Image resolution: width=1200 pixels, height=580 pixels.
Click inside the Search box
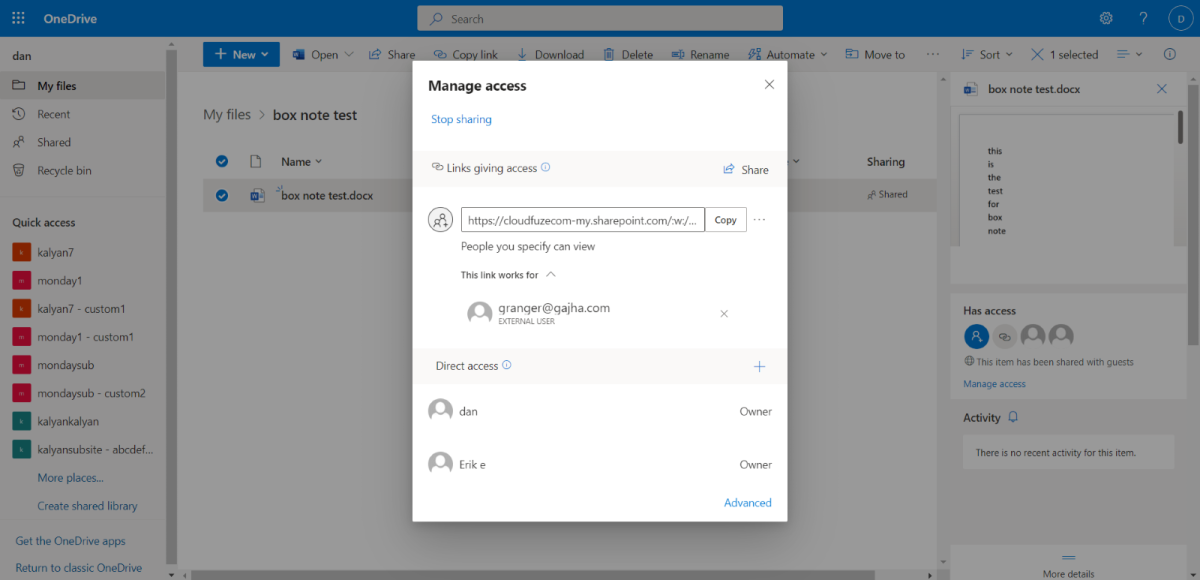click(600, 18)
